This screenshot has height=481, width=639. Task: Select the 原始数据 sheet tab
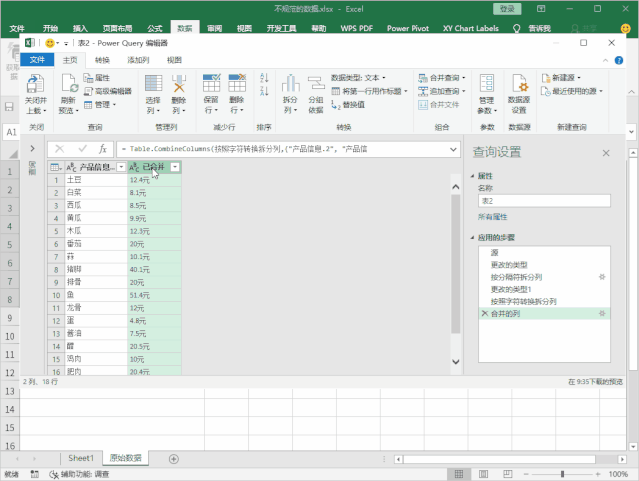[126, 458]
